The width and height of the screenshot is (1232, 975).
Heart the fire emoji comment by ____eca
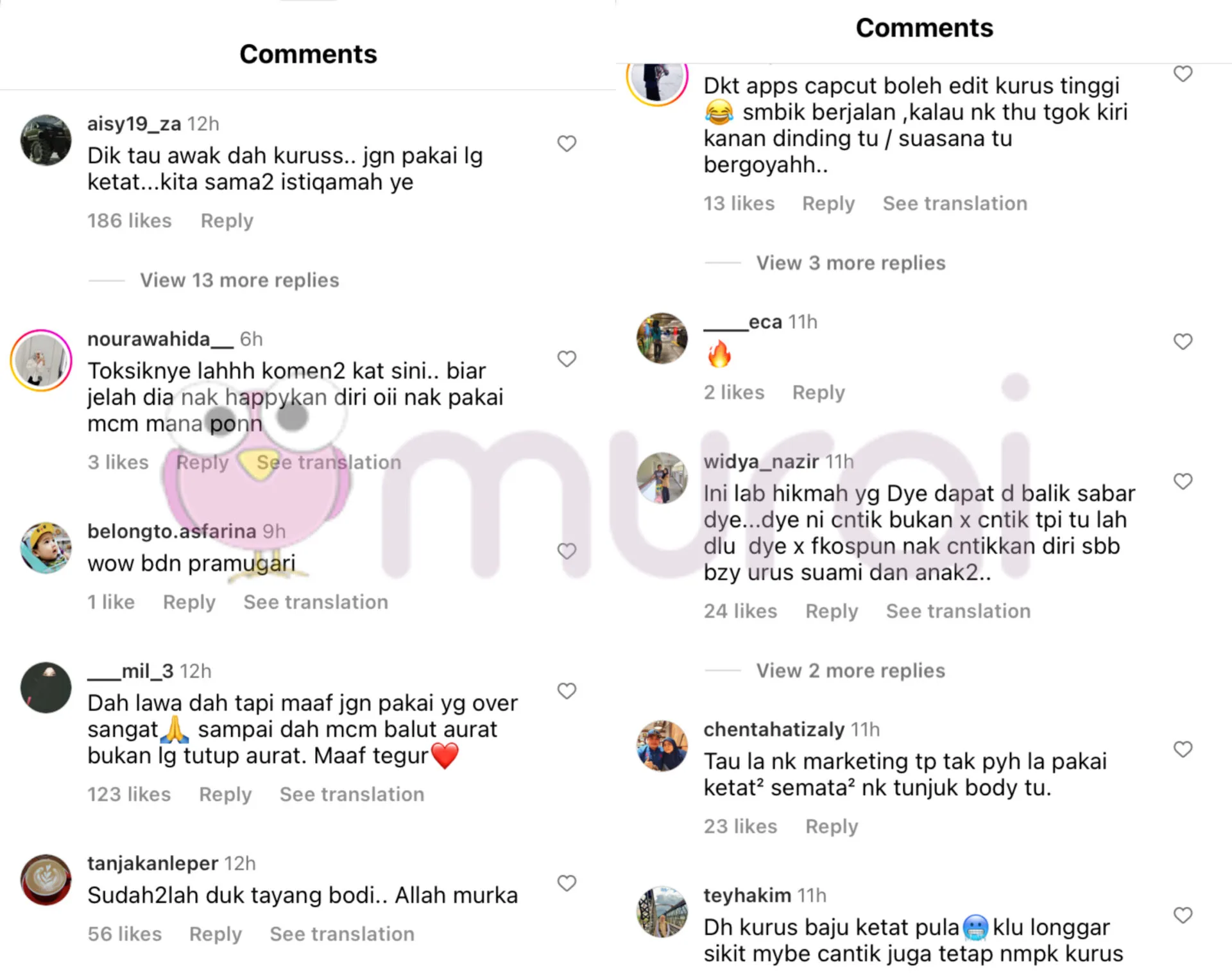(x=1183, y=341)
